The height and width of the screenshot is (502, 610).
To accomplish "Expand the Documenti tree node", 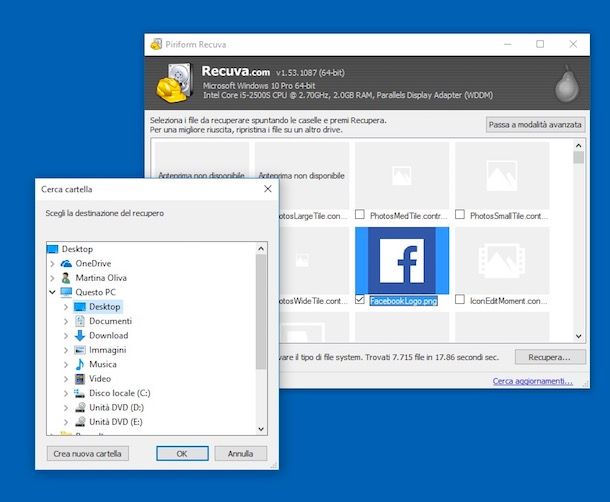I will tap(66, 321).
